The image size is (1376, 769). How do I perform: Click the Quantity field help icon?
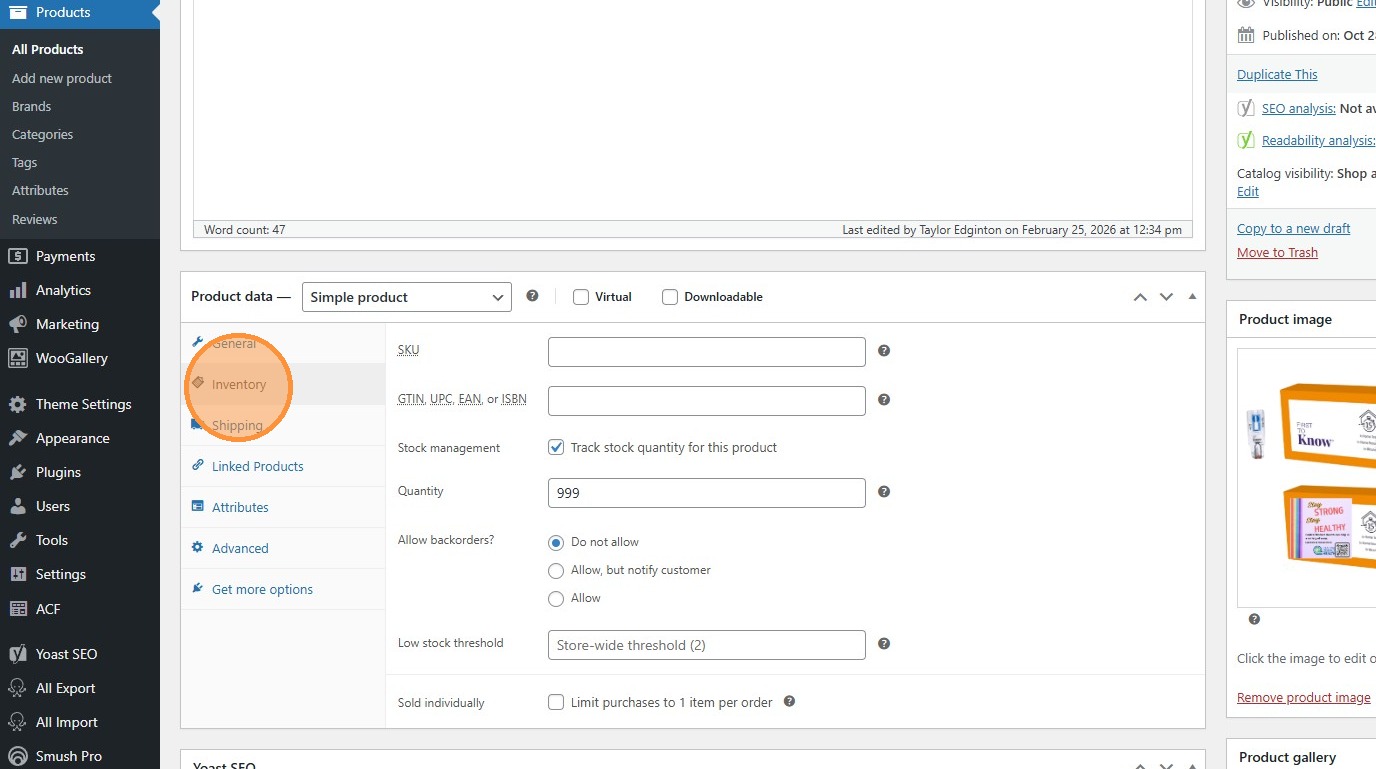(x=884, y=492)
